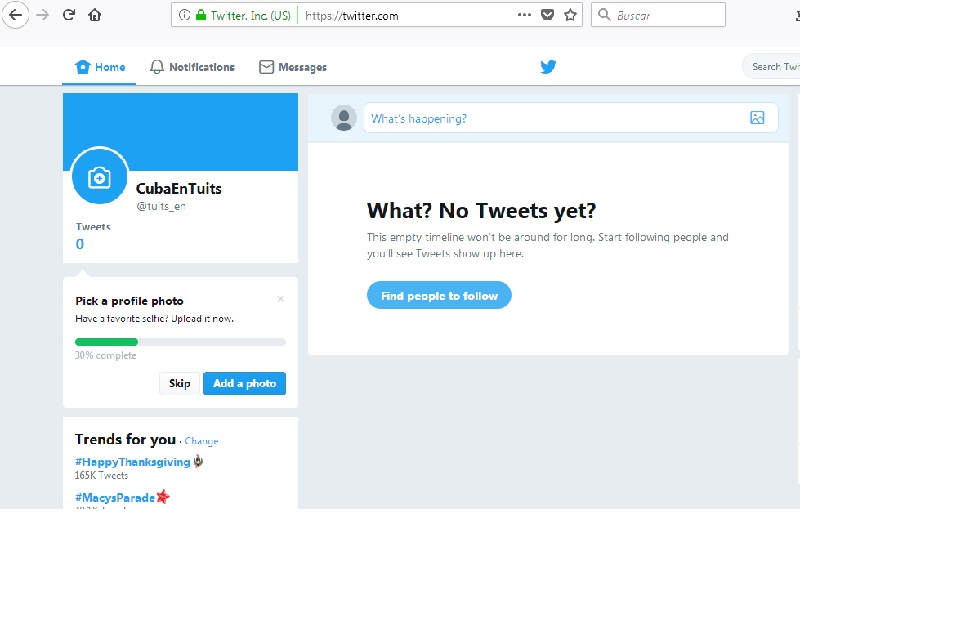
Task: Focus the What's happening tweet box
Action: 571,118
